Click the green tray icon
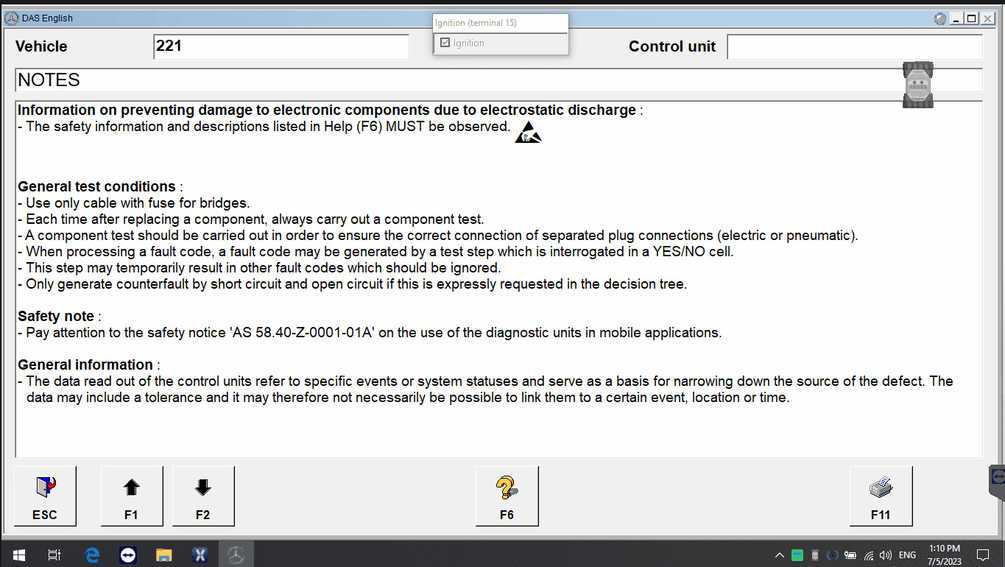Screen dimensions: 1005x567 coord(797,555)
